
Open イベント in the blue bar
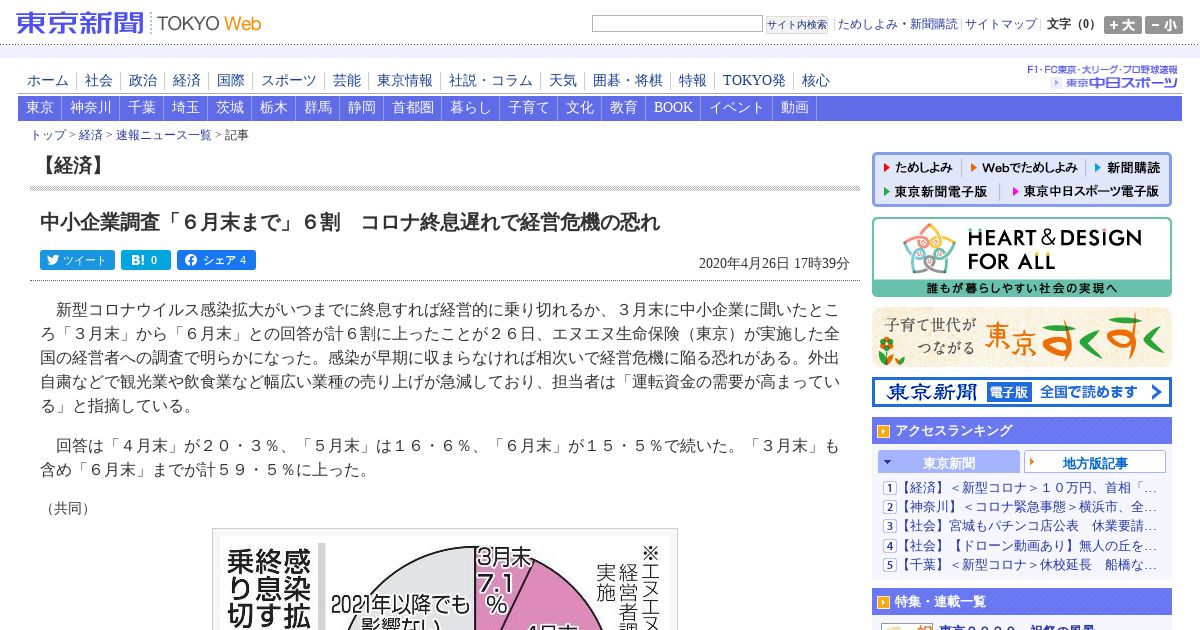click(737, 108)
